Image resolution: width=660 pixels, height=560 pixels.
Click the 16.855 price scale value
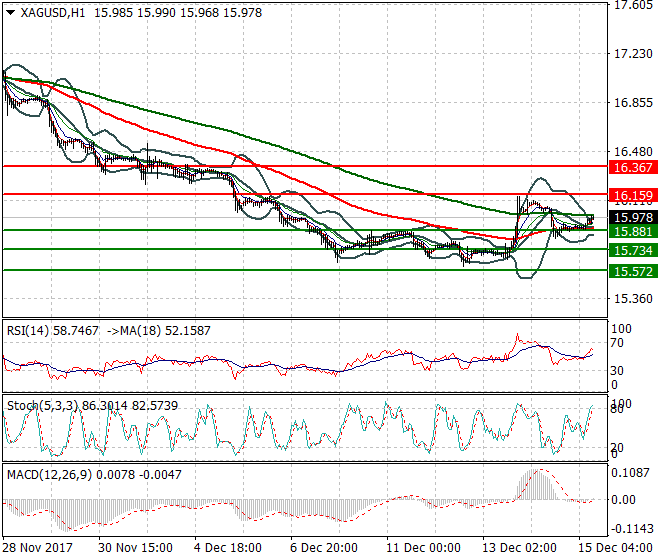point(633,103)
